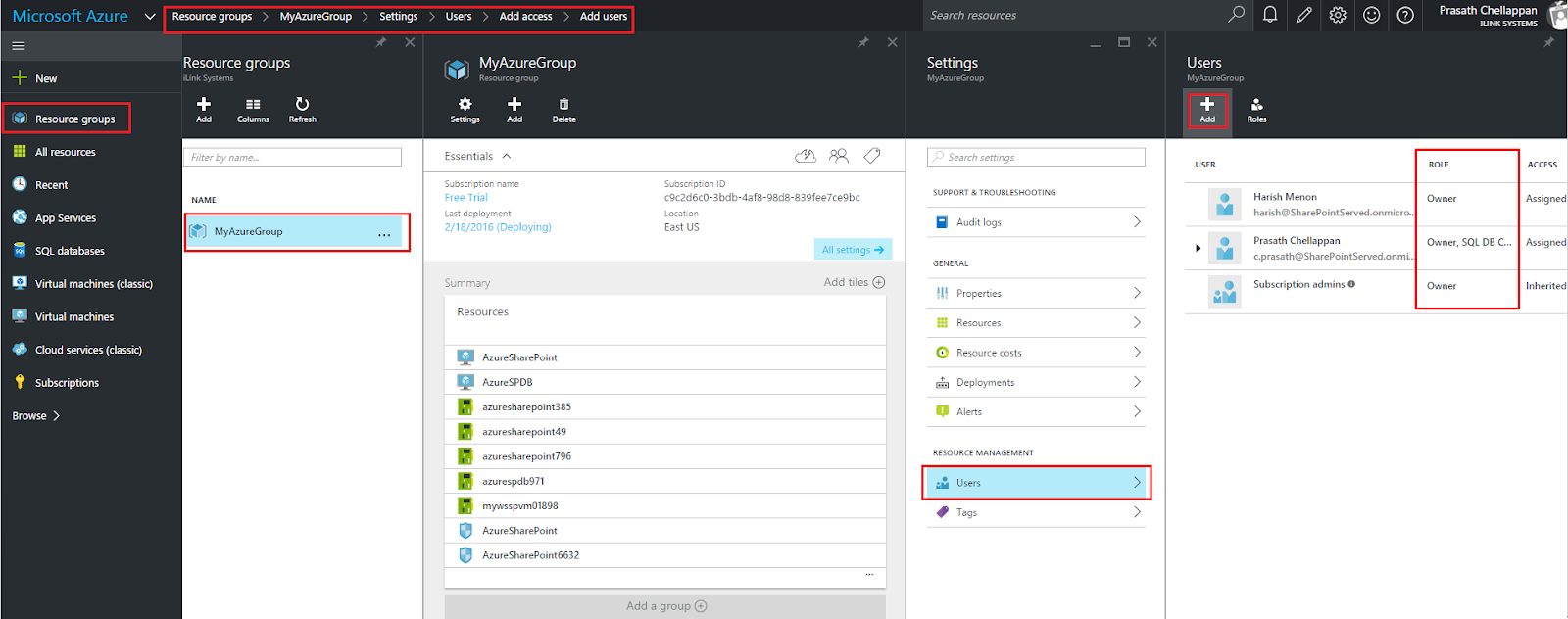Screen dimensions: 1568x619
Task: Click the users icon in Essentials bar
Action: point(839,156)
